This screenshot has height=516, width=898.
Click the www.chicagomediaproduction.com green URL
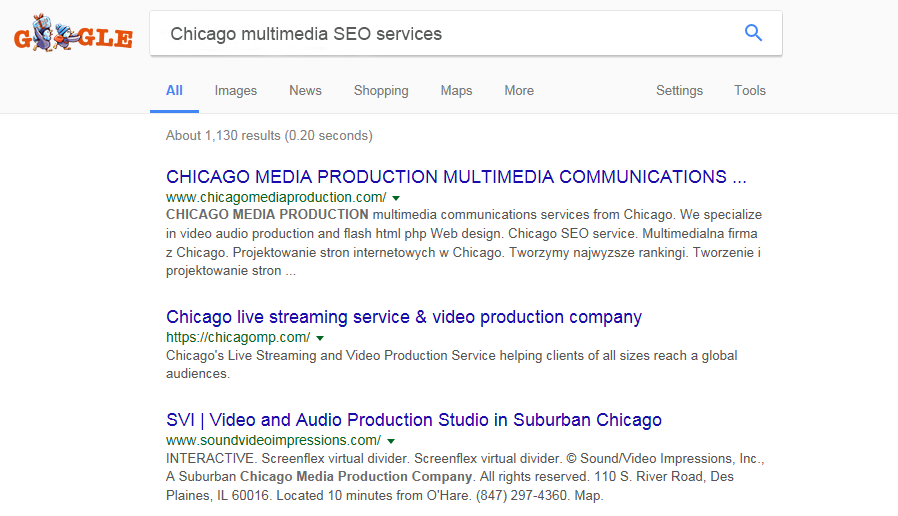coord(276,197)
